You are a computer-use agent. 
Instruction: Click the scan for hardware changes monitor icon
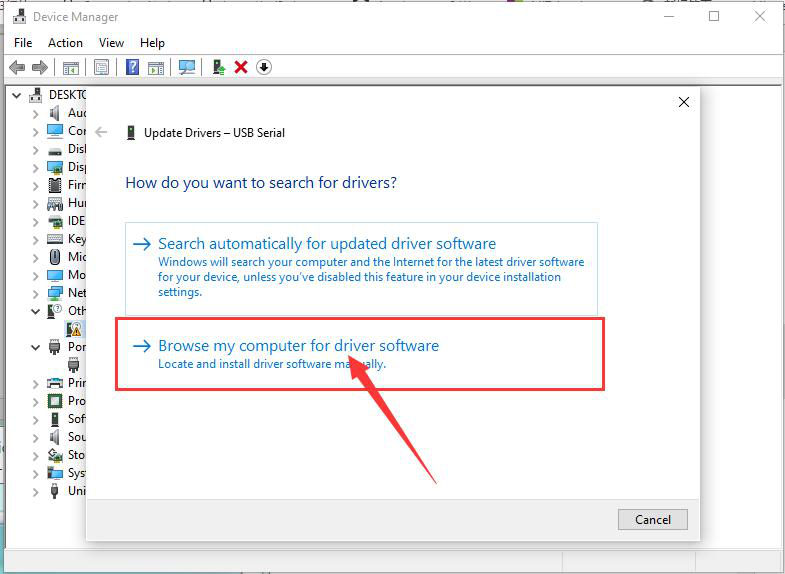coord(187,67)
